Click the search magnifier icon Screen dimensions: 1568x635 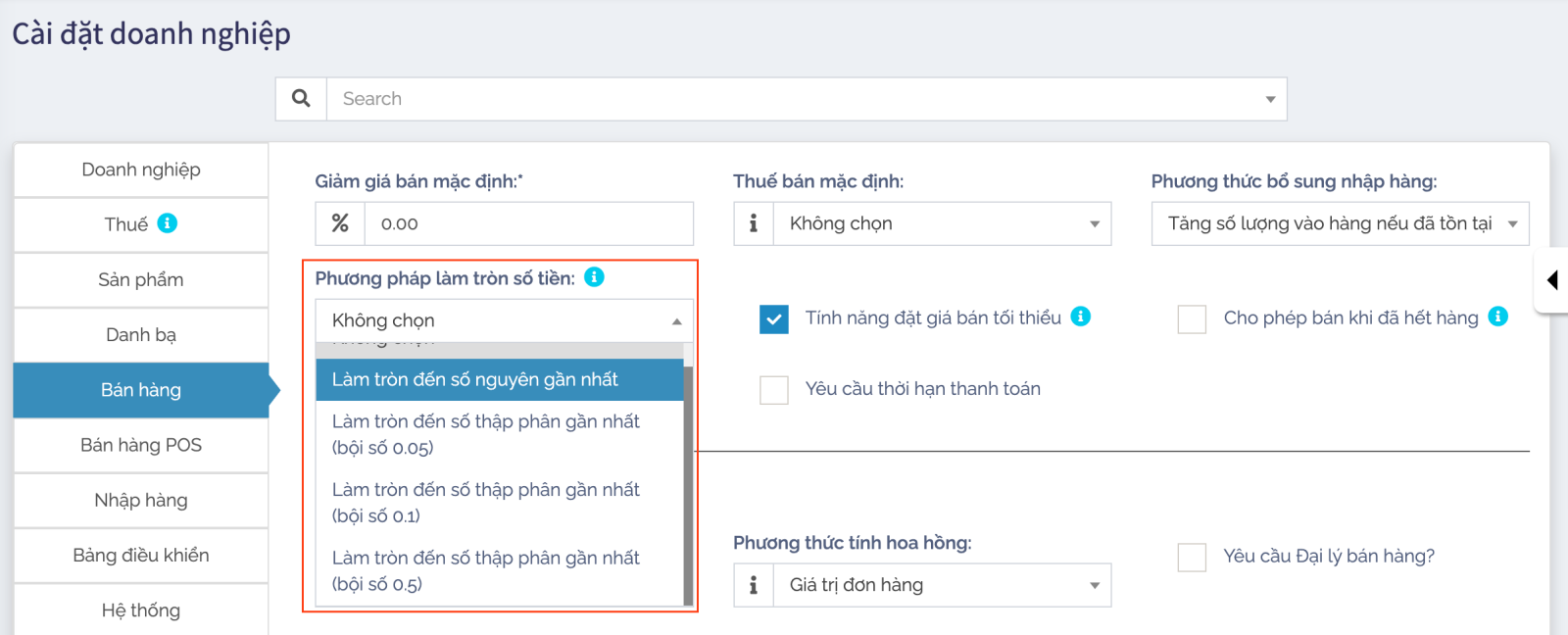[301, 99]
